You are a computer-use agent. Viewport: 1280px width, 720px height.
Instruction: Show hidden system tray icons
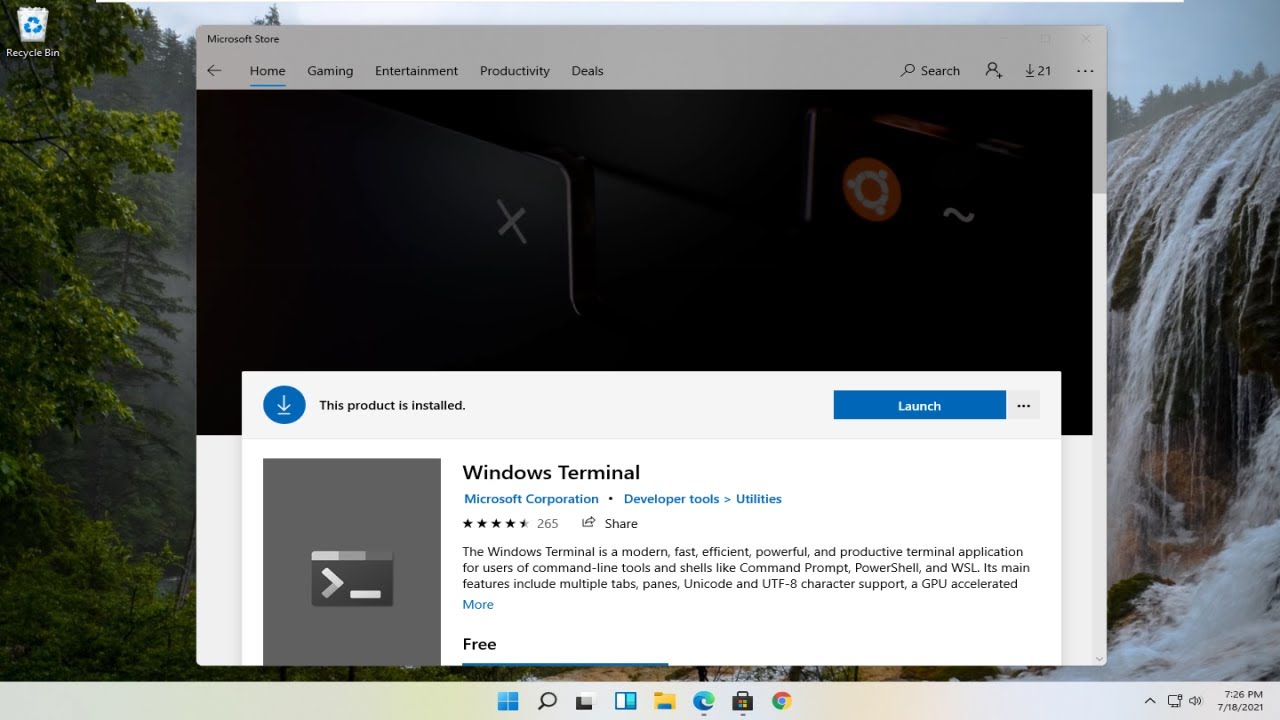coord(1150,701)
